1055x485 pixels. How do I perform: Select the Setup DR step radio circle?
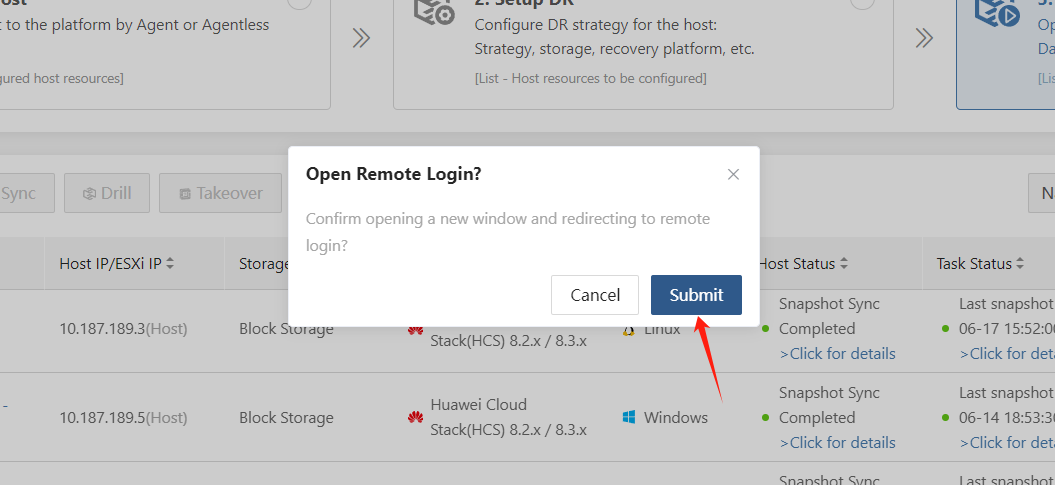point(862,2)
